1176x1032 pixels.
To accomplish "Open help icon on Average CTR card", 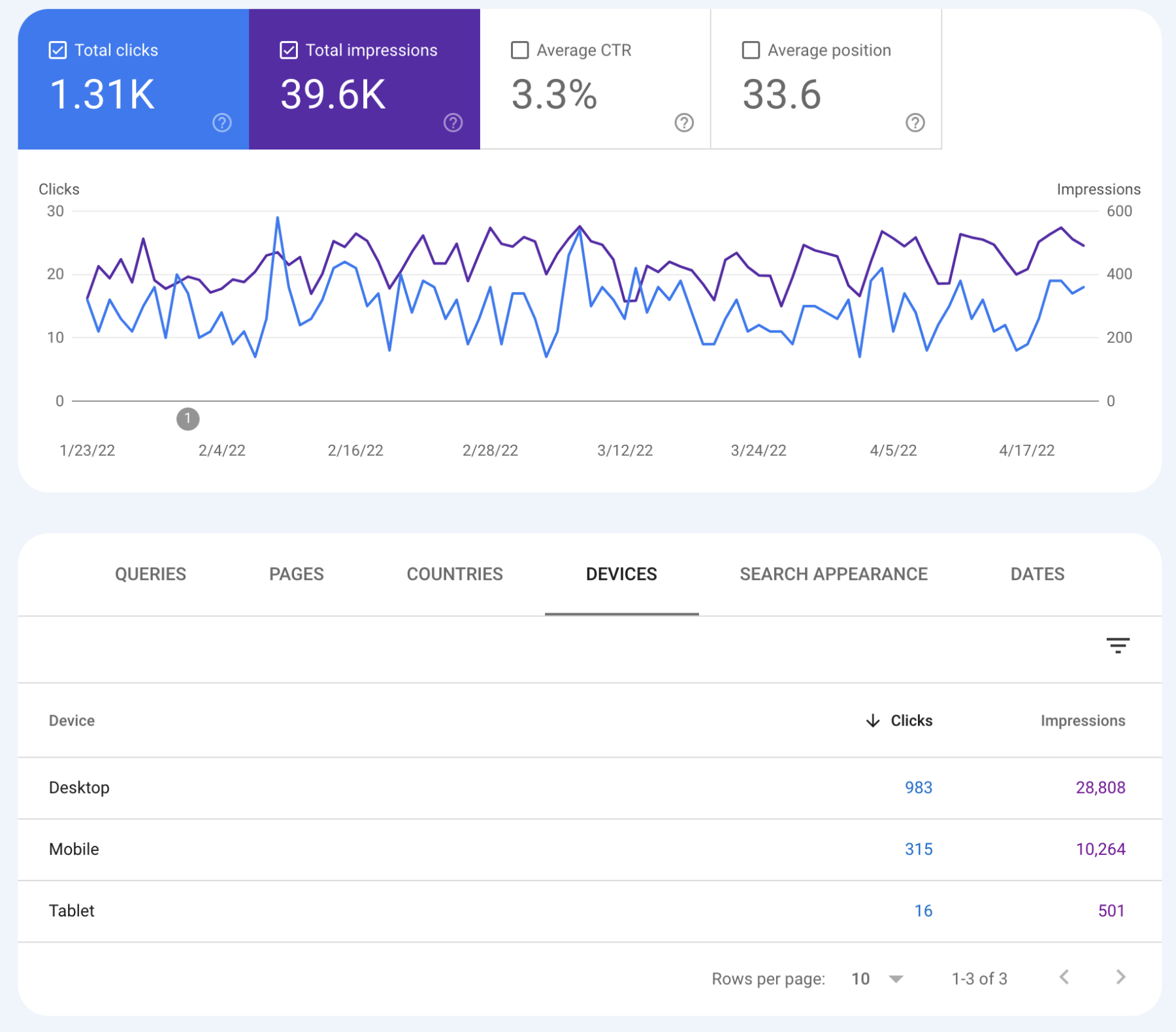I will [684, 123].
